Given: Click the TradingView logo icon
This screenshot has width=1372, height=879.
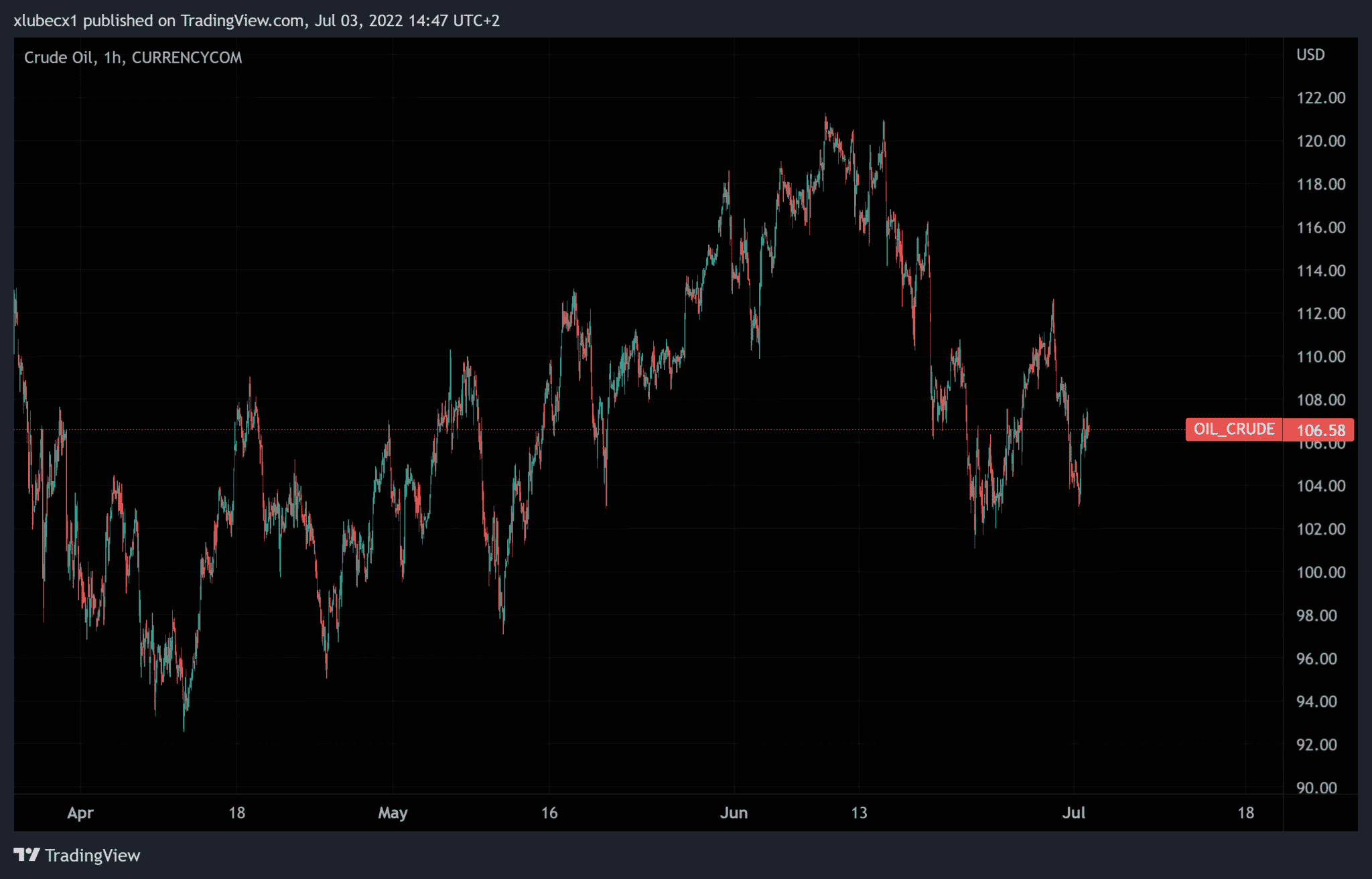Looking at the screenshot, I should (x=27, y=855).
